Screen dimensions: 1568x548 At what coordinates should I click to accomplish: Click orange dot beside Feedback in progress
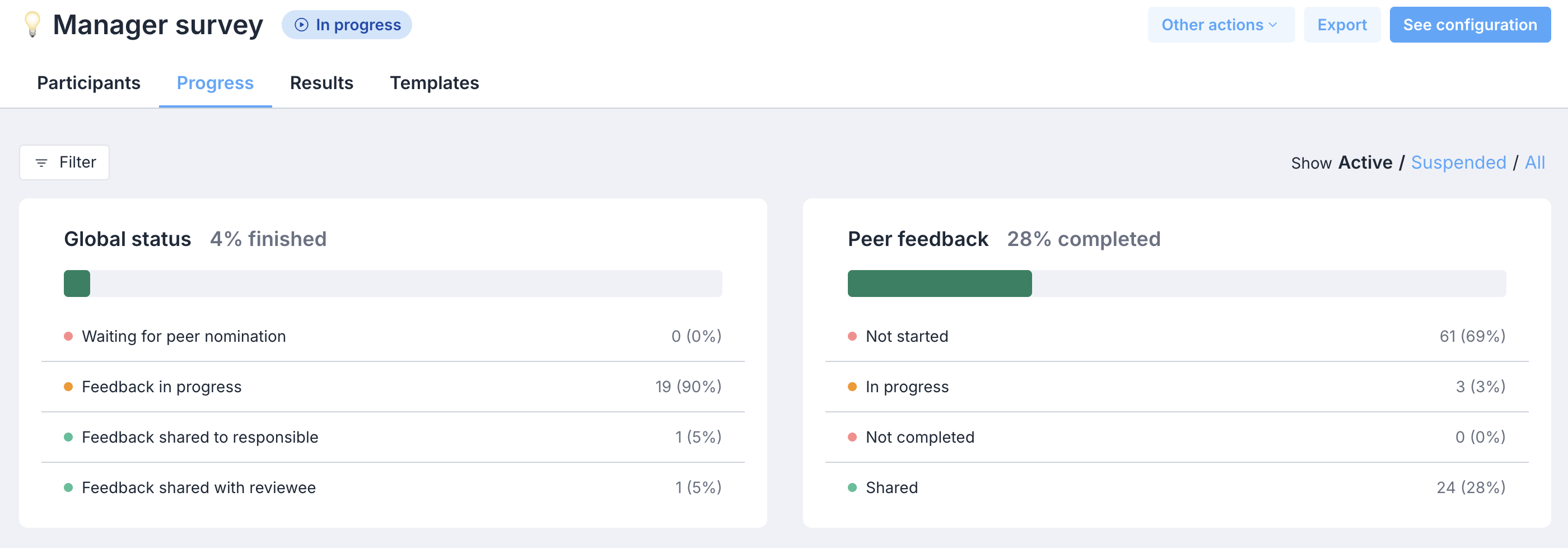coord(68,387)
